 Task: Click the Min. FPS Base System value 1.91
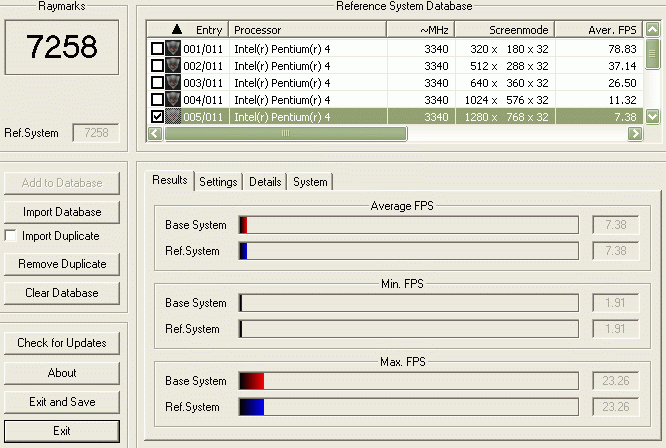point(615,303)
